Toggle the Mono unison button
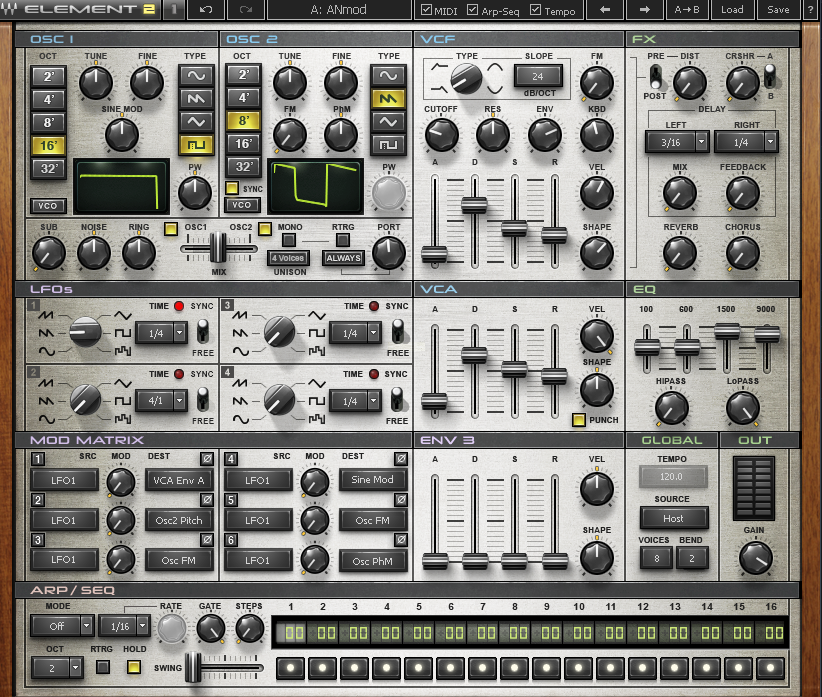 tap(288, 240)
